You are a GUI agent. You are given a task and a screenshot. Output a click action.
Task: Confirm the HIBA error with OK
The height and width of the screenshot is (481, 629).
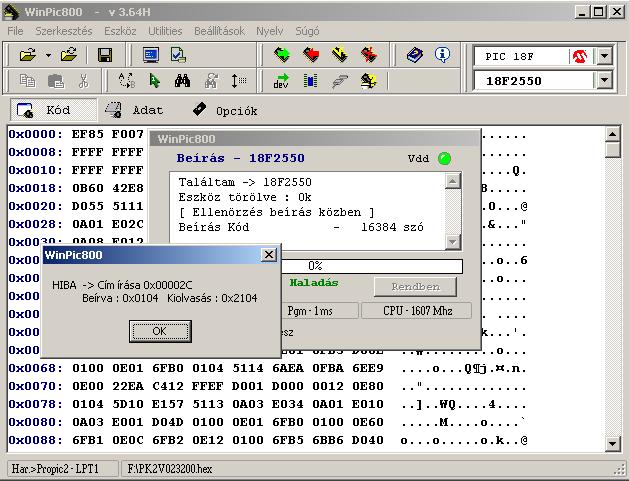pyautogui.click(x=160, y=331)
